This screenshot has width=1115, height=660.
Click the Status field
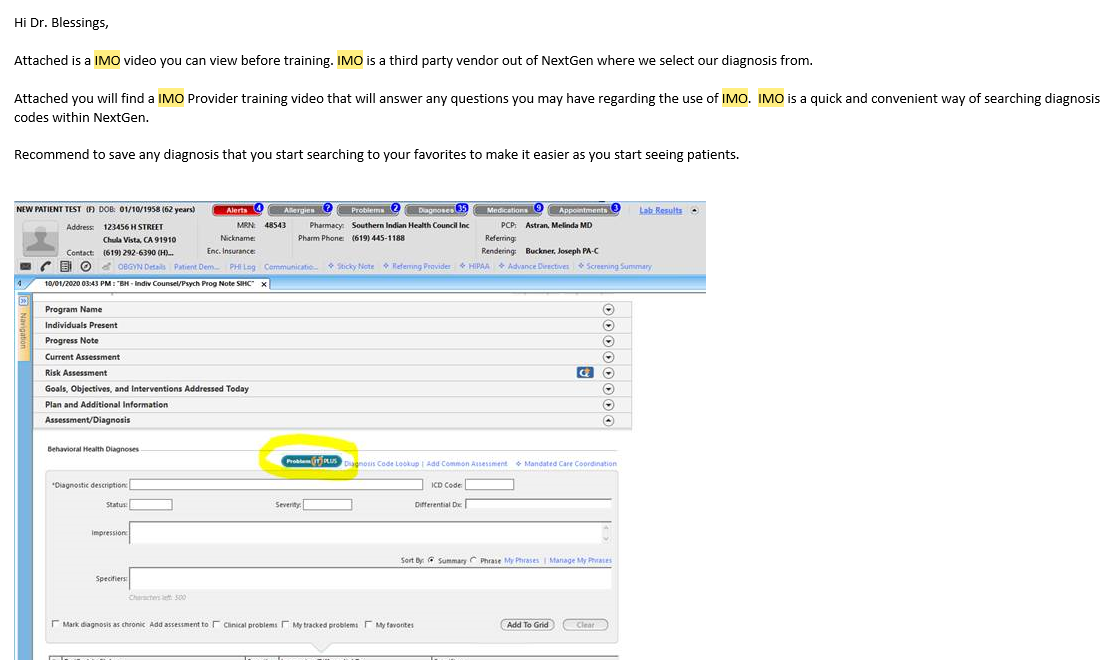tap(151, 504)
